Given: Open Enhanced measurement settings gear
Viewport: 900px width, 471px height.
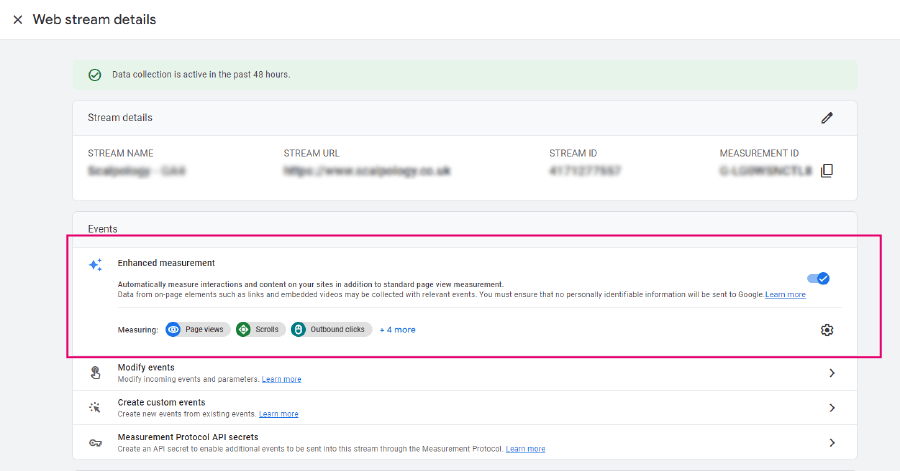Looking at the screenshot, I should 827,330.
